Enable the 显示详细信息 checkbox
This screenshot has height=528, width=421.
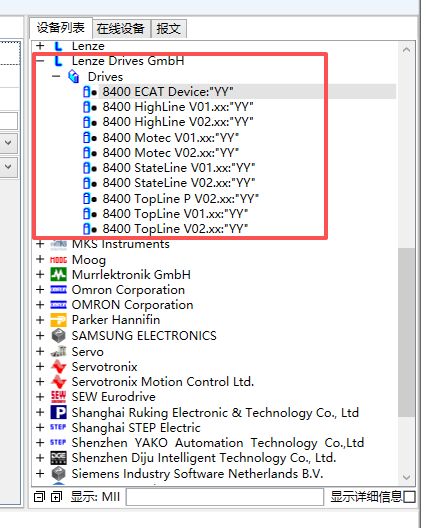click(410, 497)
